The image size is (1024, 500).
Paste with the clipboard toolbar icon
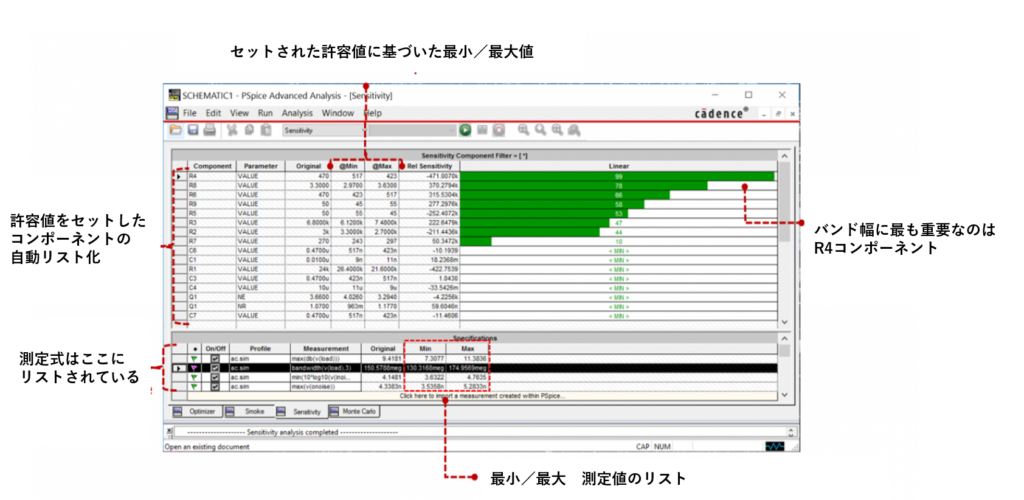pyautogui.click(x=266, y=130)
